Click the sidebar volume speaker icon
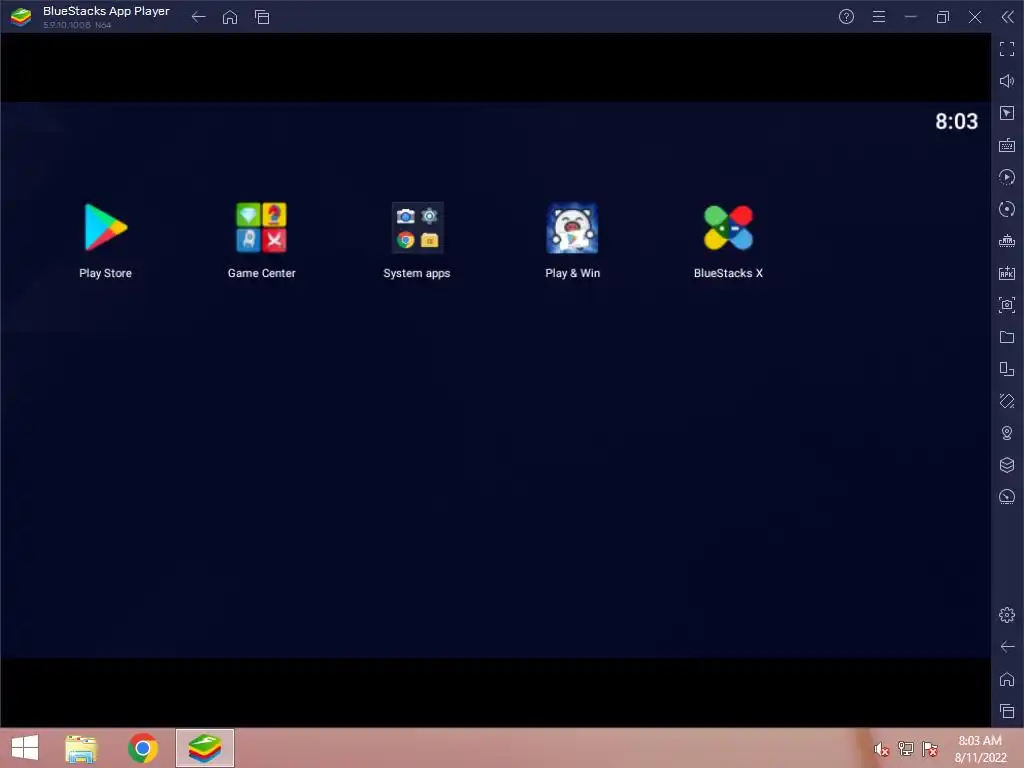 pyautogui.click(x=1007, y=81)
